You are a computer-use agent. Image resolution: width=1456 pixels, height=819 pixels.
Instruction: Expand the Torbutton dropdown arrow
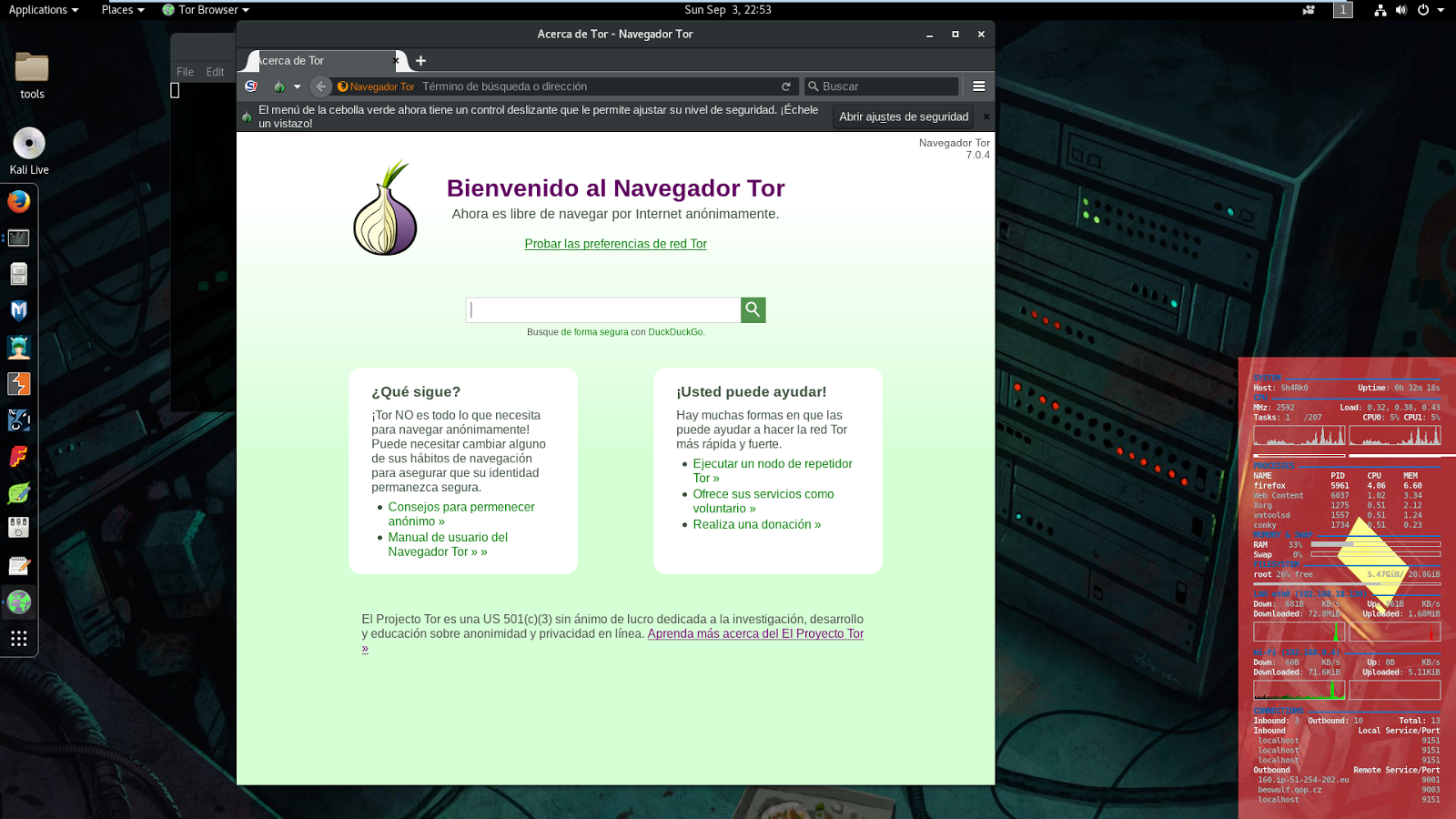(x=297, y=87)
